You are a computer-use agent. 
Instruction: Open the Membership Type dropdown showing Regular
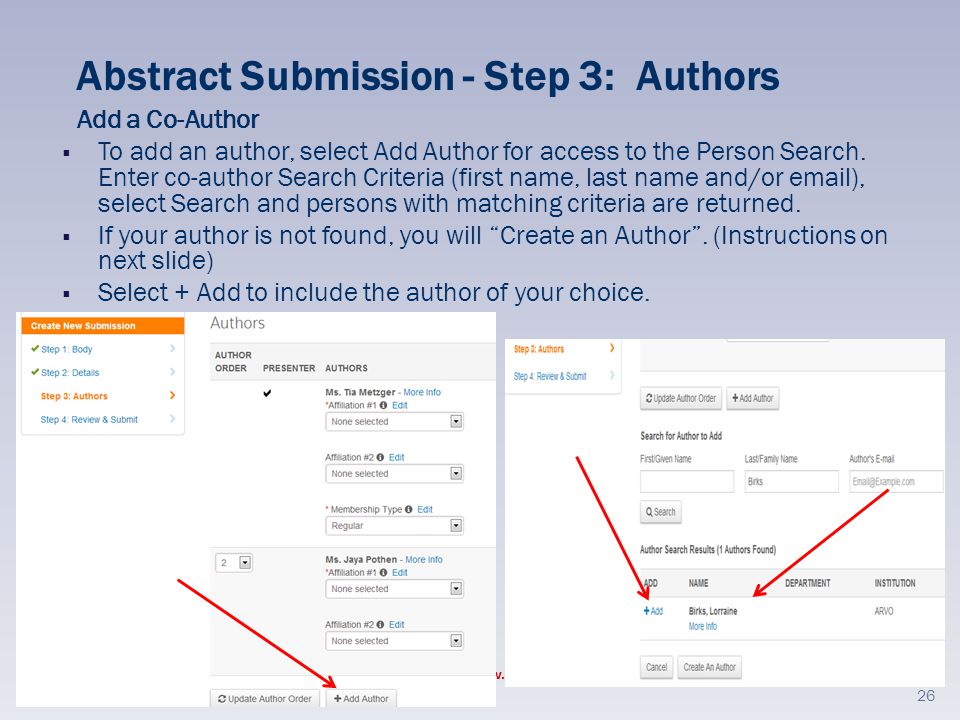(394, 526)
